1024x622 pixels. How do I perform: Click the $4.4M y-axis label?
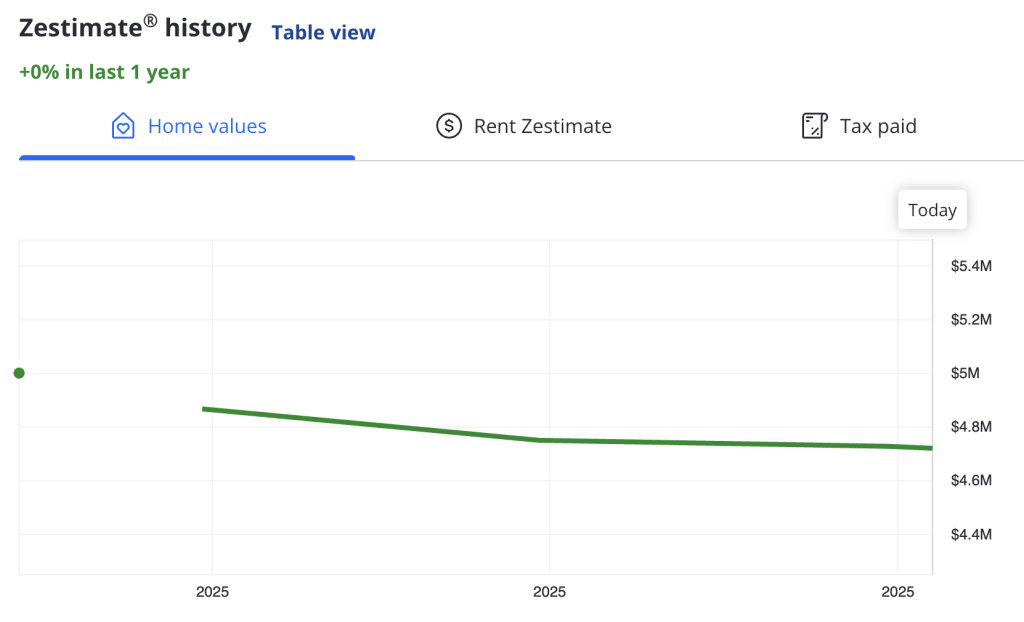(971, 535)
